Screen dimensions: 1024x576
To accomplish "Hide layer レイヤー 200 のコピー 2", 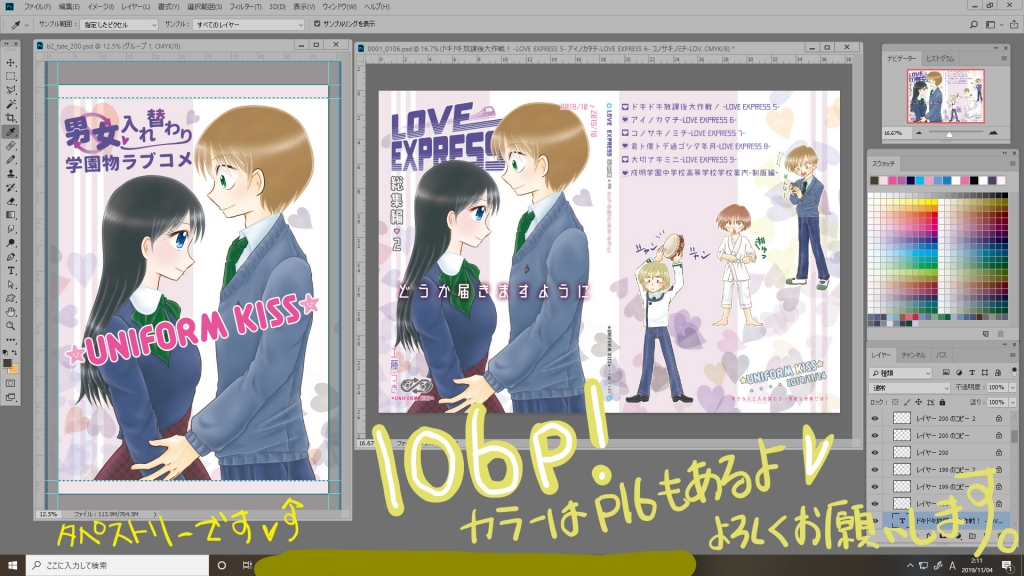I will point(875,418).
